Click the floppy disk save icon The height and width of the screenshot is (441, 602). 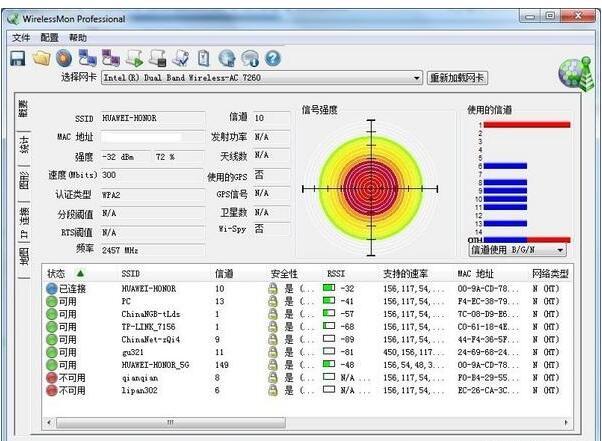coord(17,59)
